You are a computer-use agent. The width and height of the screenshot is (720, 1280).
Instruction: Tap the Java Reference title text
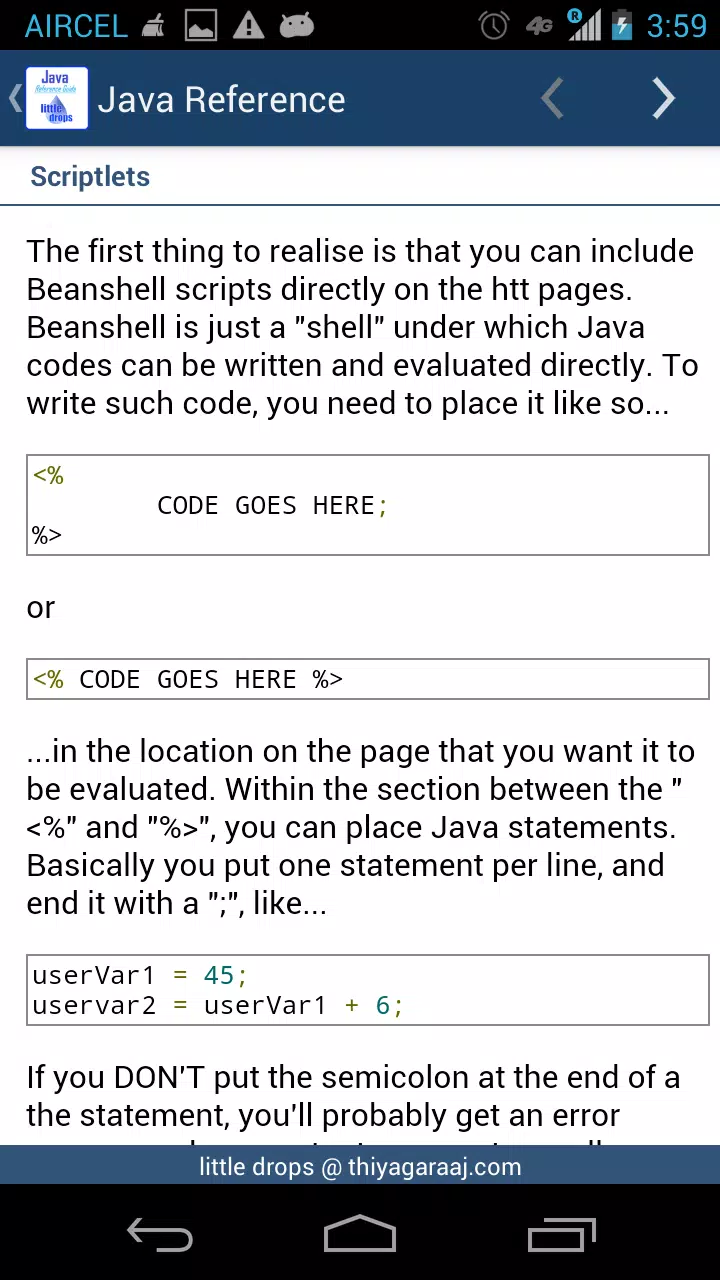pyautogui.click(x=221, y=99)
